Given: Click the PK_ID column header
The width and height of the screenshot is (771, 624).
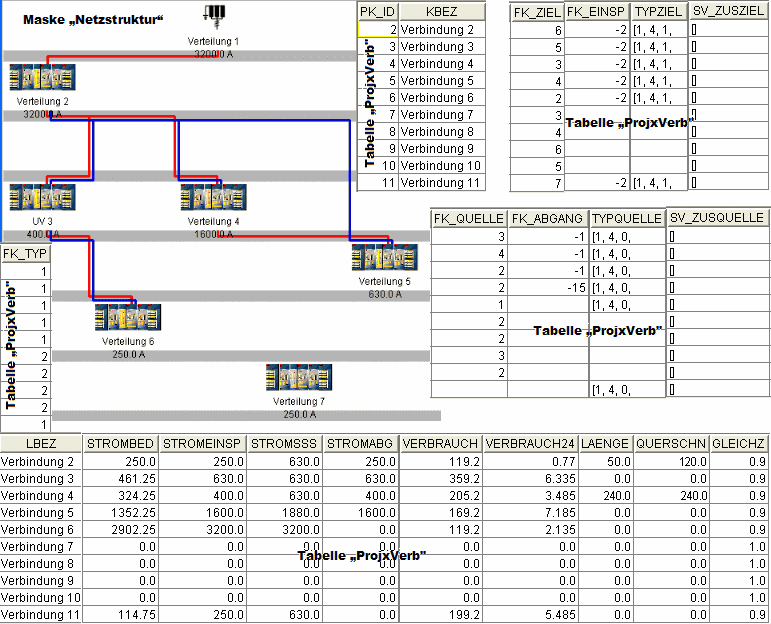Looking at the screenshot, I should point(377,11).
